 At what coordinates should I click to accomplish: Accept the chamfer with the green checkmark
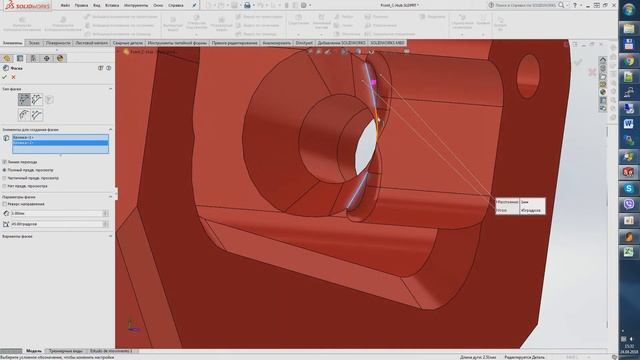coord(5,77)
